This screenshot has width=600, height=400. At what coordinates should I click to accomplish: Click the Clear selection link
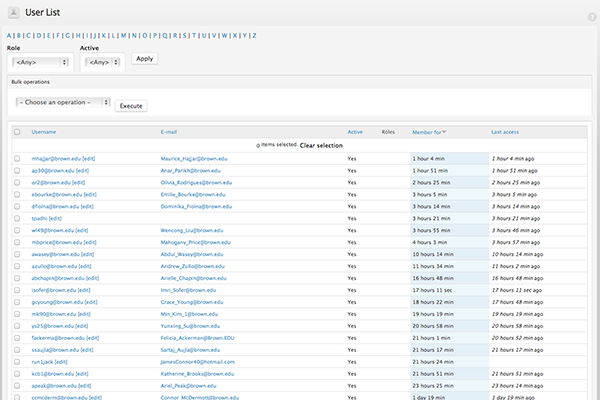click(321, 145)
